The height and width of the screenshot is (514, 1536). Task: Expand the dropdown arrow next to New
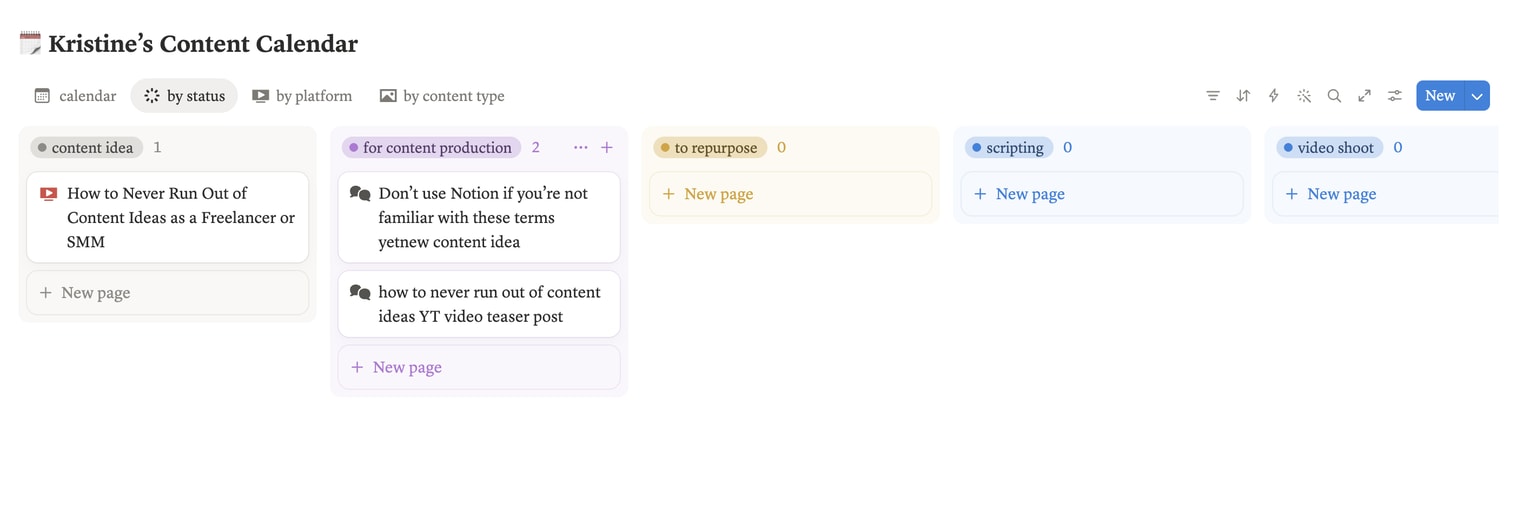pos(1477,96)
